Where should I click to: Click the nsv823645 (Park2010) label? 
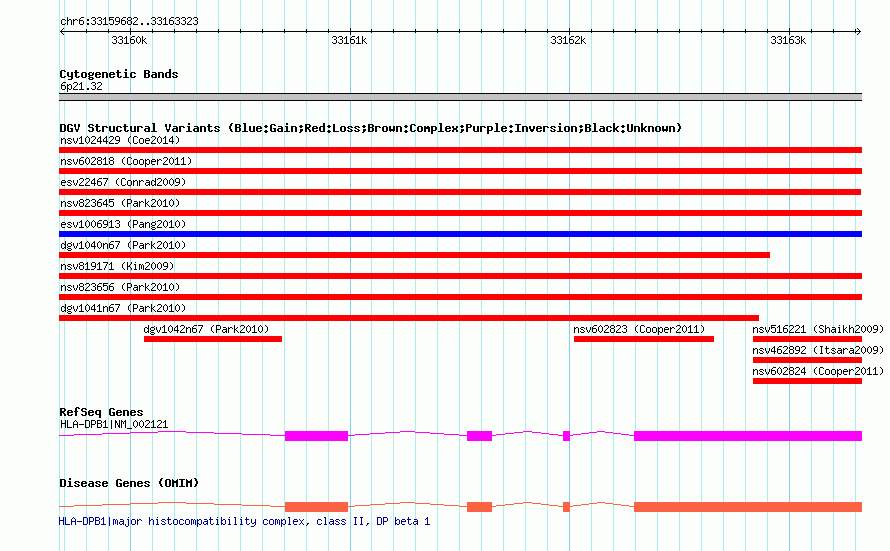click(x=120, y=203)
